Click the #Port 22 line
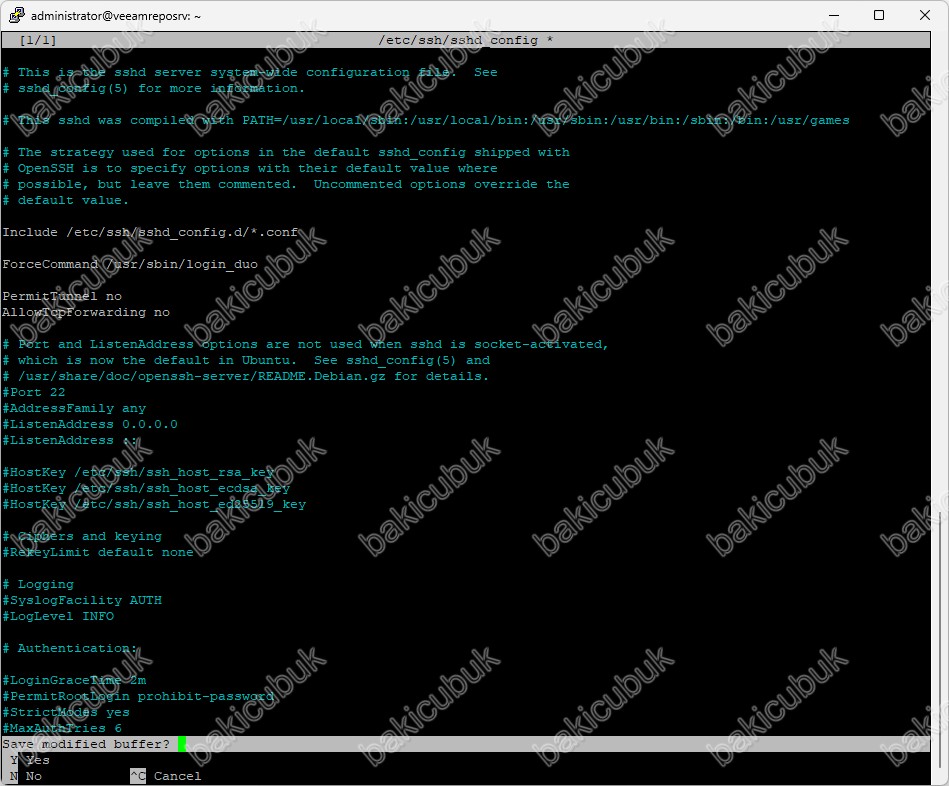Image resolution: width=949 pixels, height=786 pixels. click(x=34, y=392)
